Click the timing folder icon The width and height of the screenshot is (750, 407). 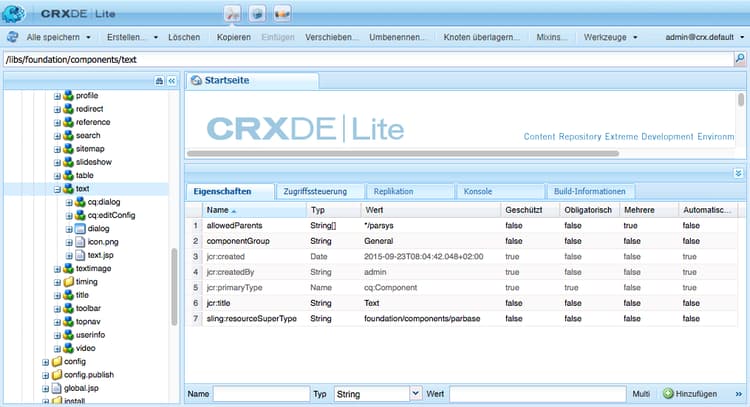[x=68, y=282]
